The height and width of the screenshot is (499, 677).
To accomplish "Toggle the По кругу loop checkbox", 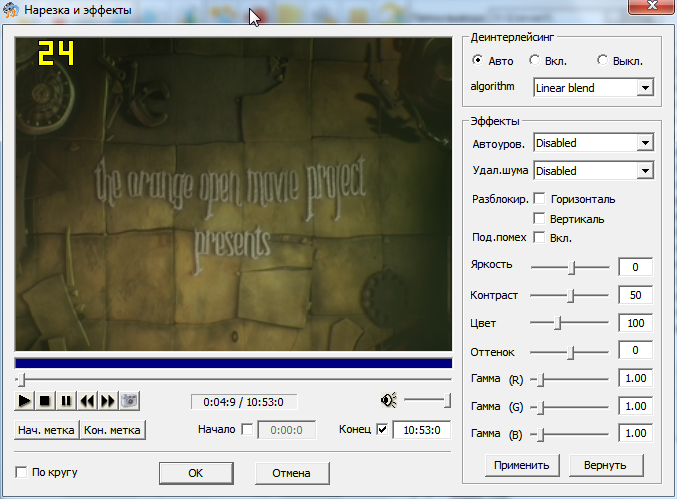I will 21,472.
